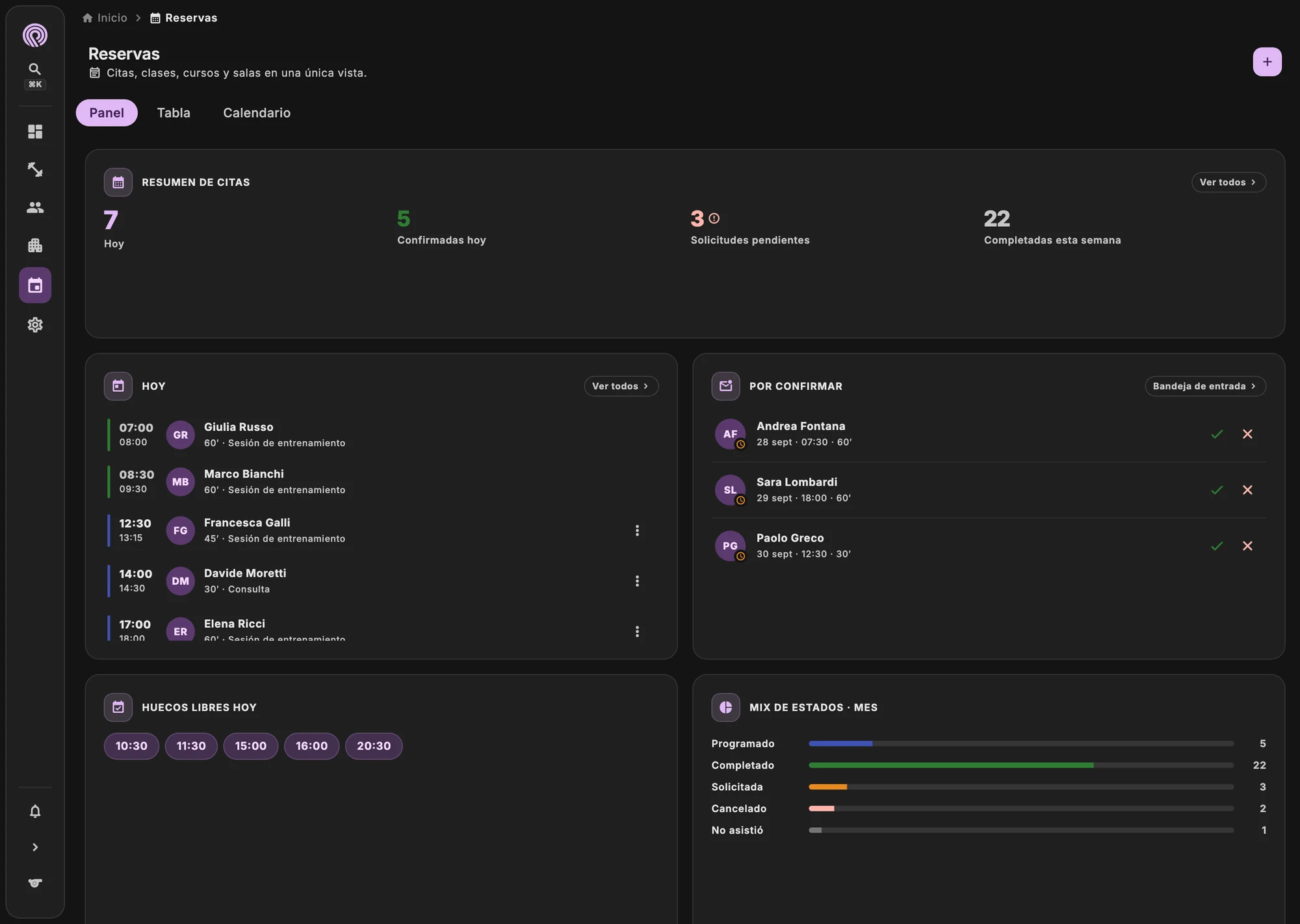Click the Solicitudes pendientes count
This screenshot has height=924, width=1300.
(697, 218)
